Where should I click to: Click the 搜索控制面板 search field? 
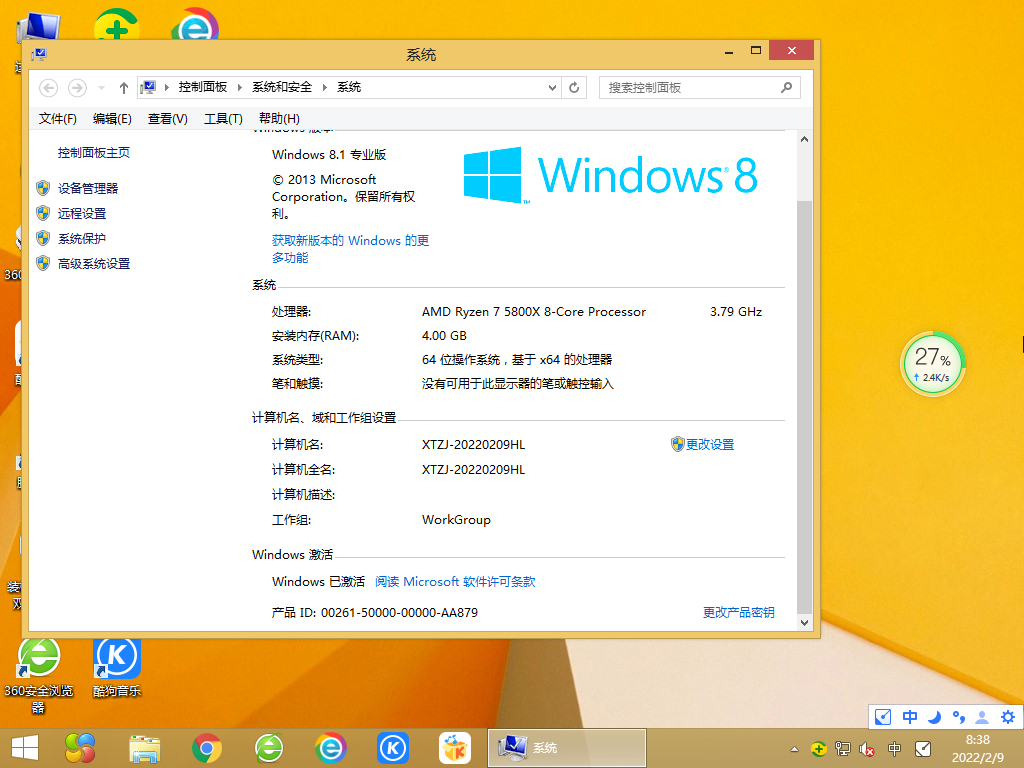point(698,87)
